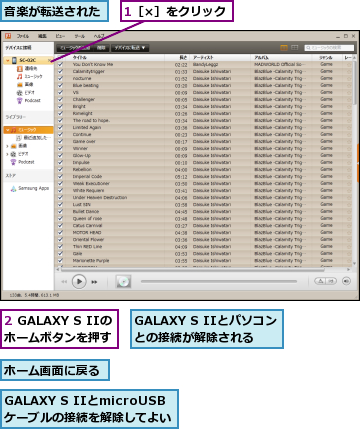This screenshot has height=429, width=360.
Task: Open the ファイル menu
Action: point(23,36)
